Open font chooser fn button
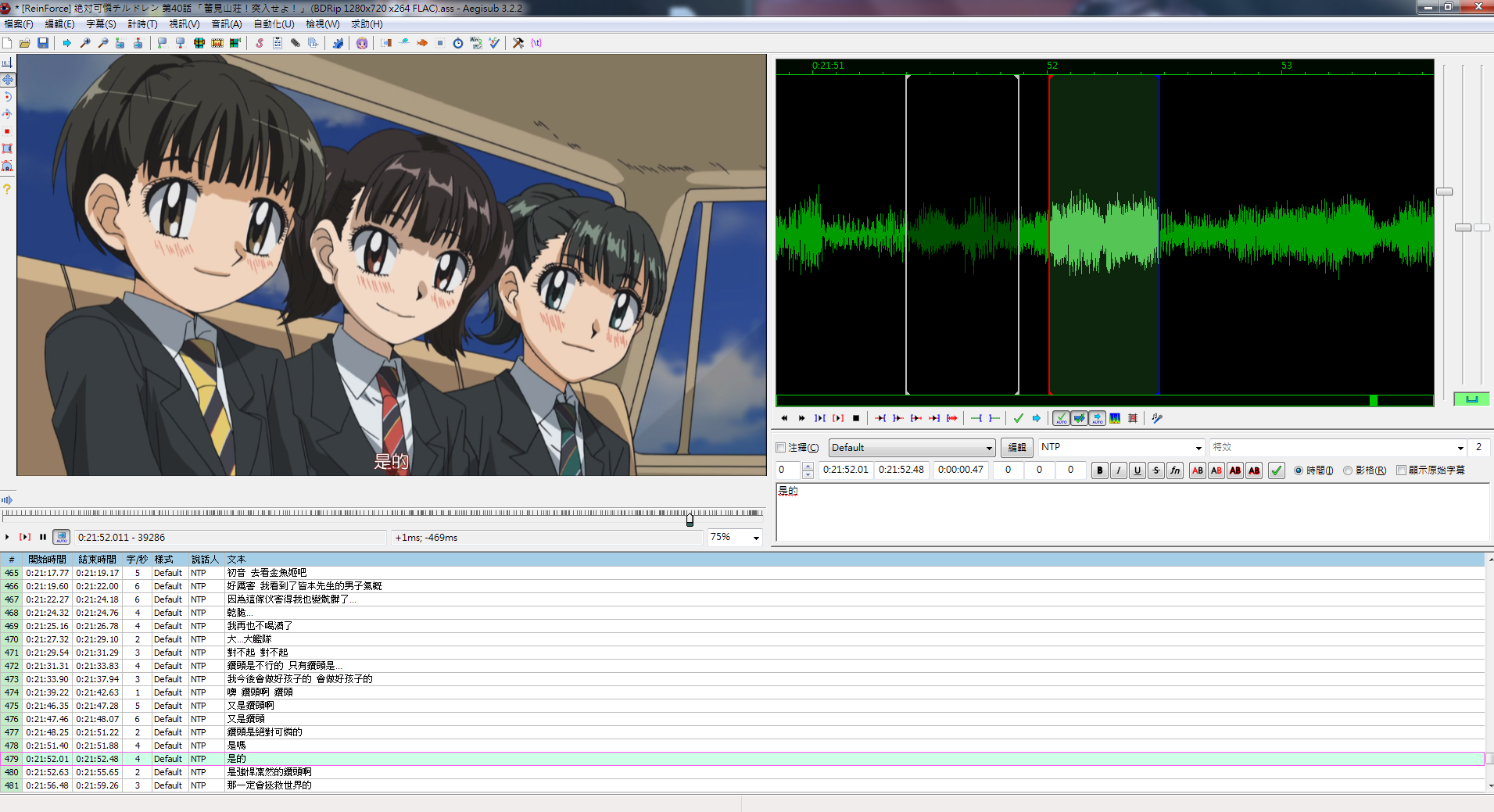This screenshot has width=1494, height=812. coord(1175,470)
